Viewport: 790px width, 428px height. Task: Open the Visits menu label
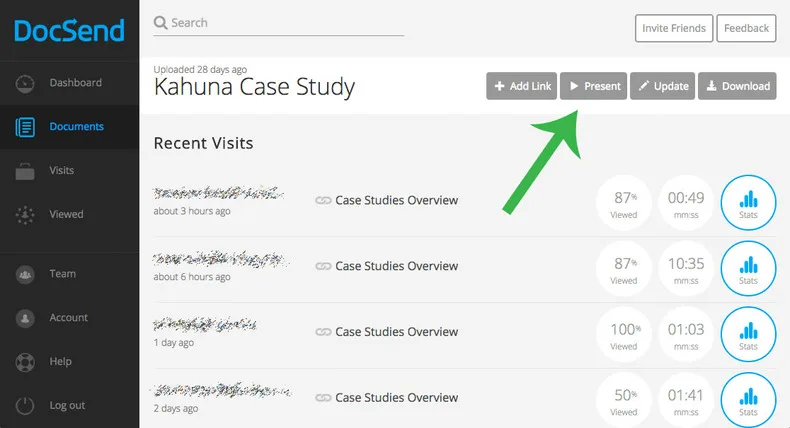click(x=61, y=170)
